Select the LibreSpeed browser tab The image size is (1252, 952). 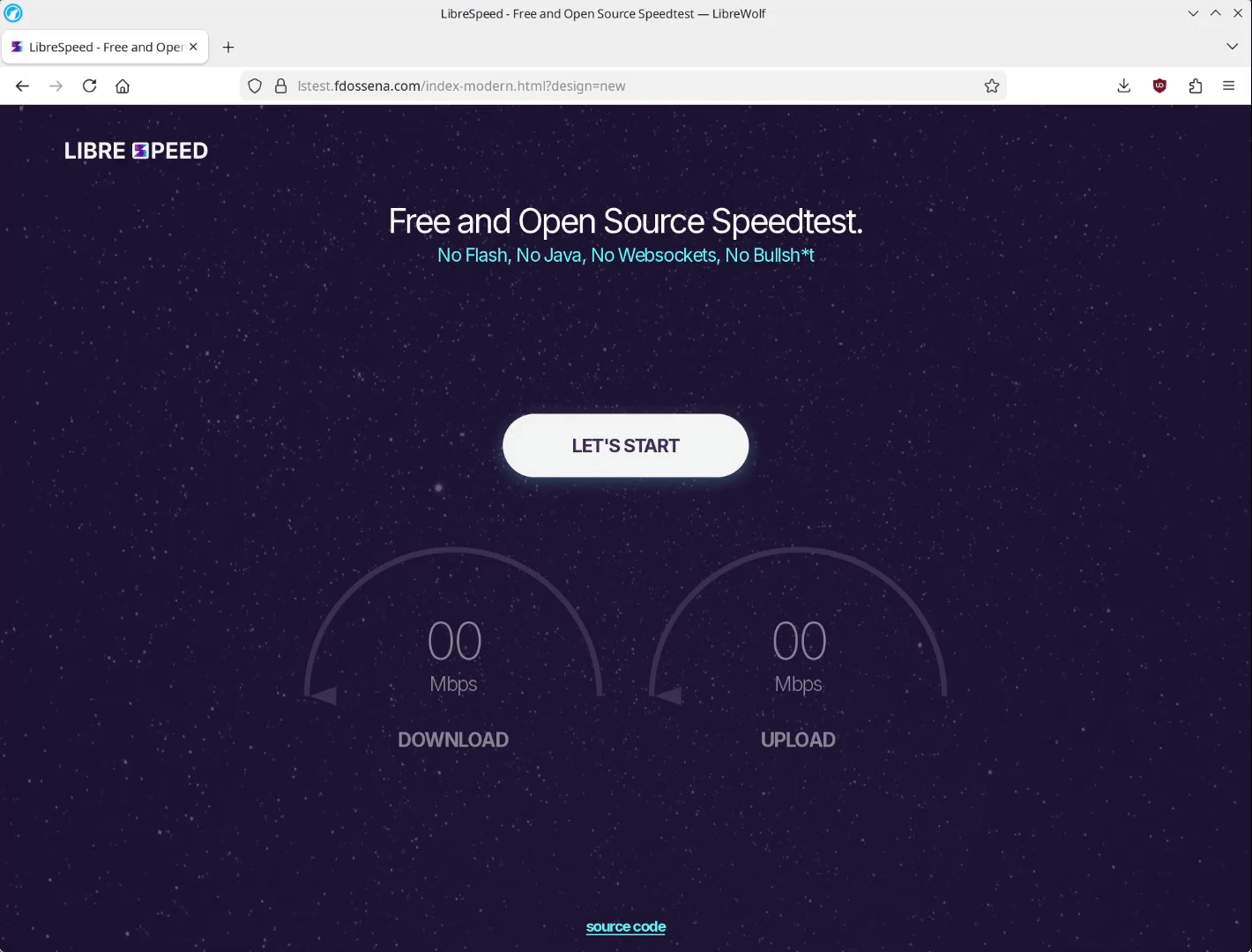click(x=105, y=47)
